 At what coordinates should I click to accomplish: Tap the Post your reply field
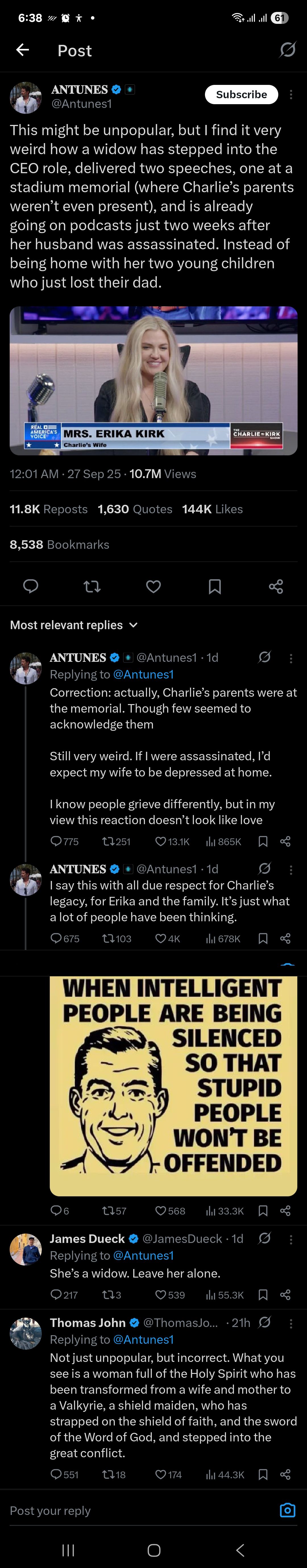point(140,1510)
